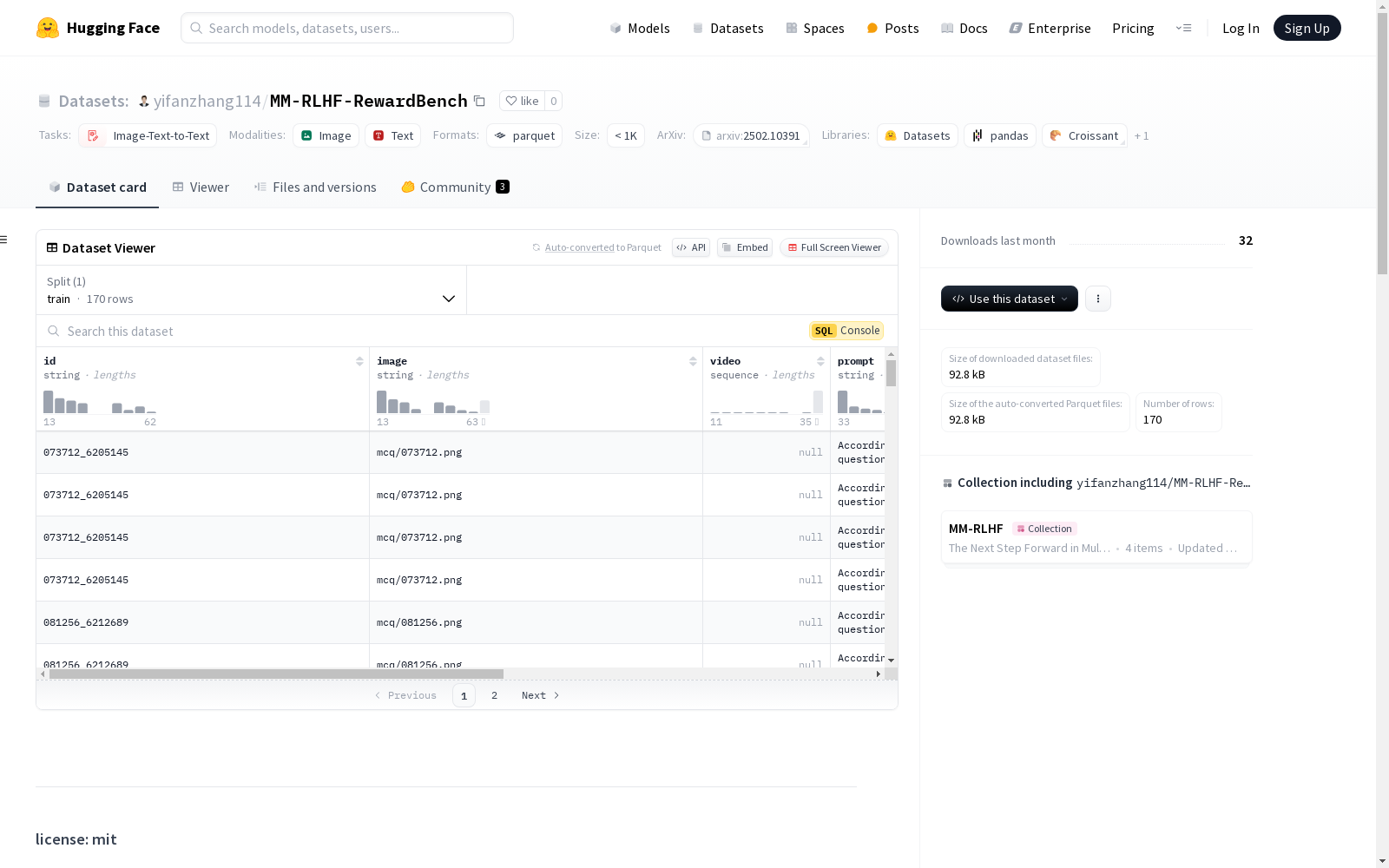The height and width of the screenshot is (868, 1389).
Task: Go to Spaces in navigation
Action: (x=815, y=28)
